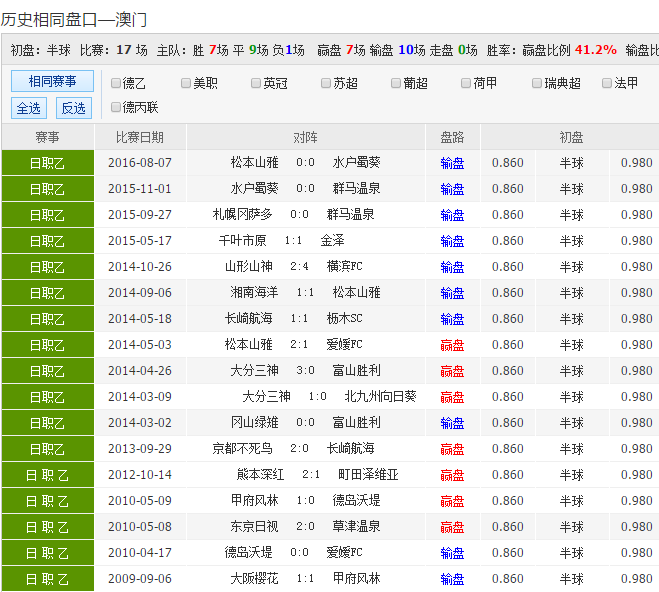Select date 2010-05-08
Screen dimensions: 659x592
(140, 527)
